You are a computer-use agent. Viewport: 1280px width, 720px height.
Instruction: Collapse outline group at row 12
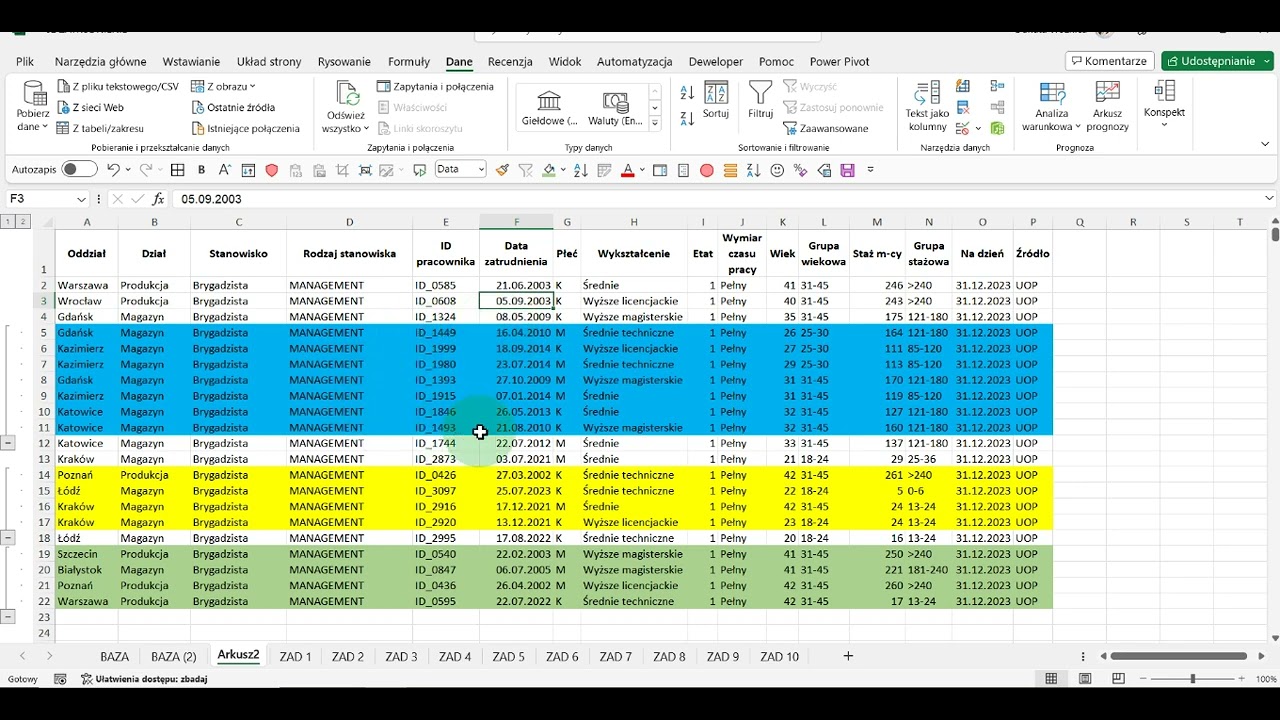click(x=8, y=443)
